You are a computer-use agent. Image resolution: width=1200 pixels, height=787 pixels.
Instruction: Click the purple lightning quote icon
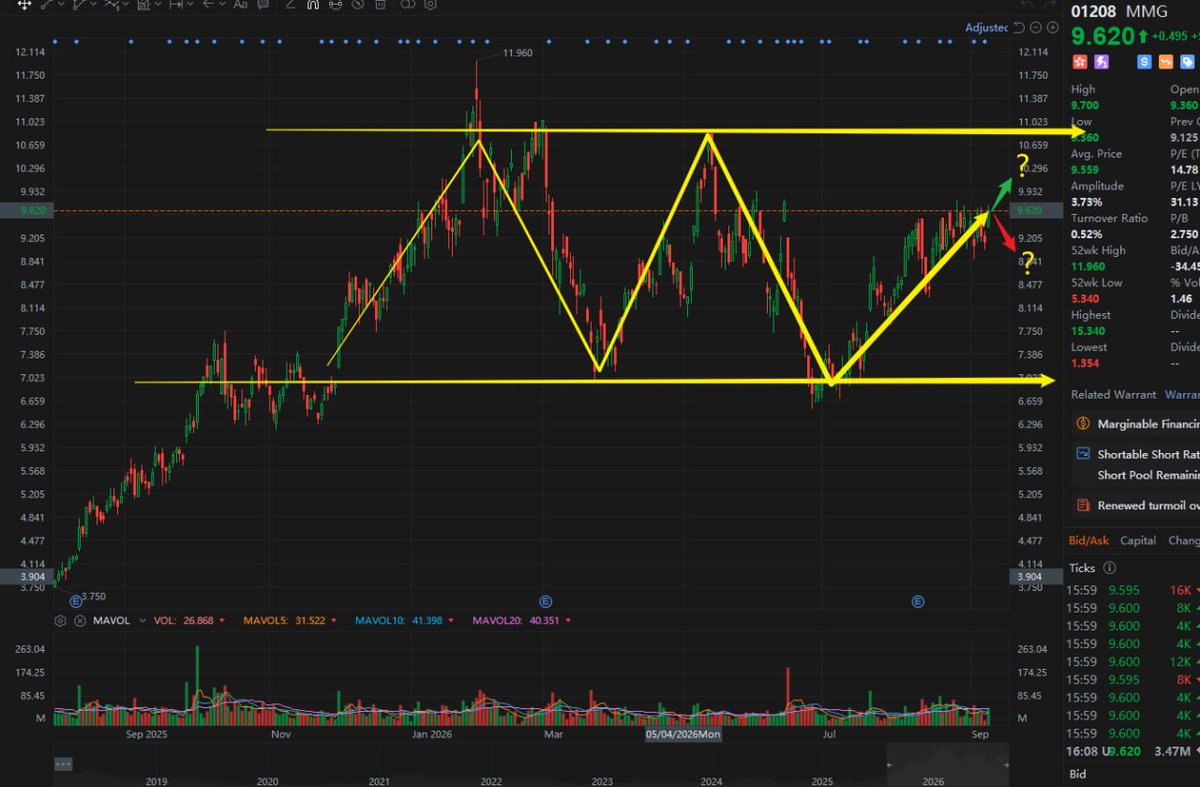(1102, 62)
